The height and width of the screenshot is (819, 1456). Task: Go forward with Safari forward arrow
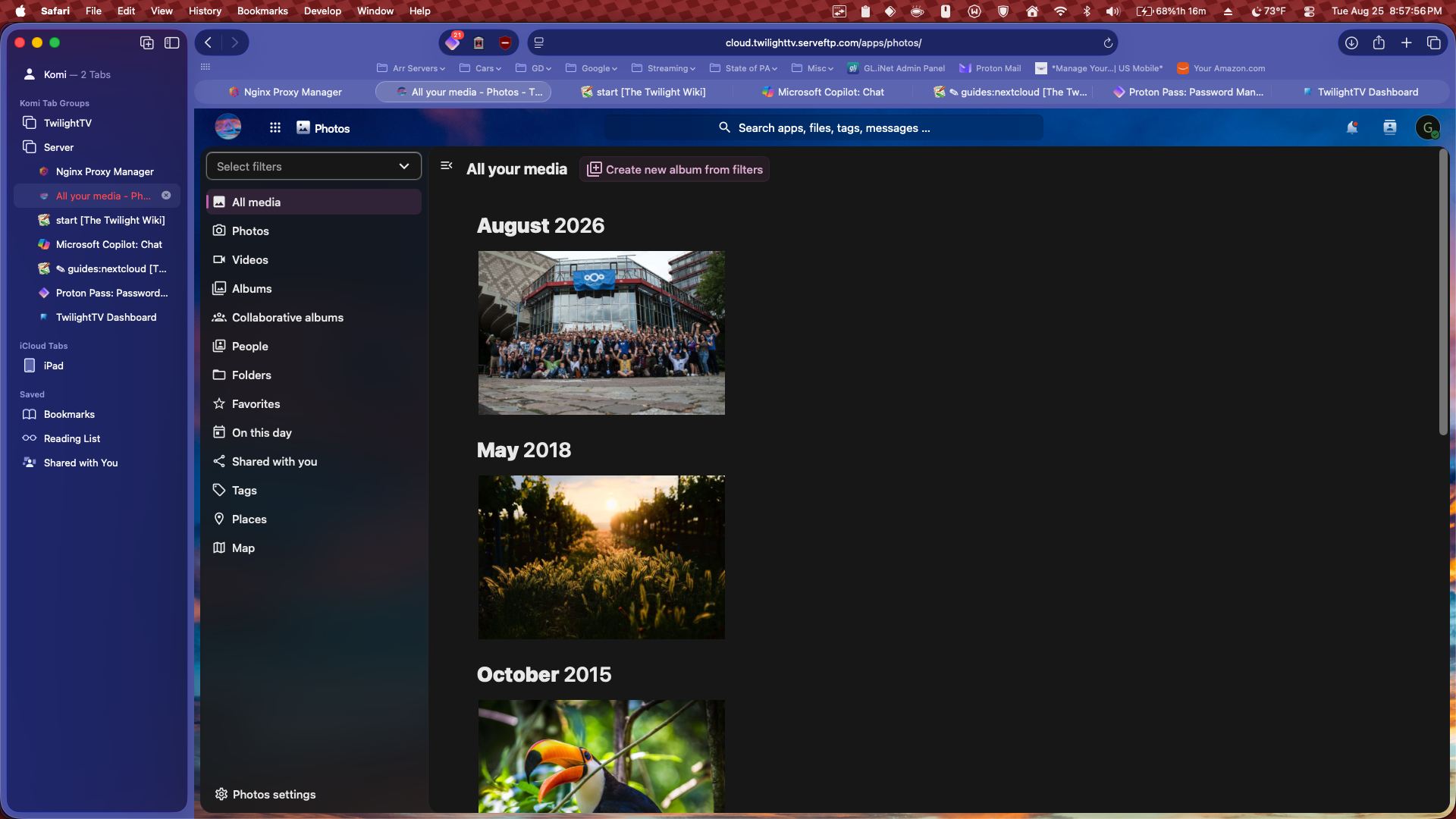pos(235,42)
